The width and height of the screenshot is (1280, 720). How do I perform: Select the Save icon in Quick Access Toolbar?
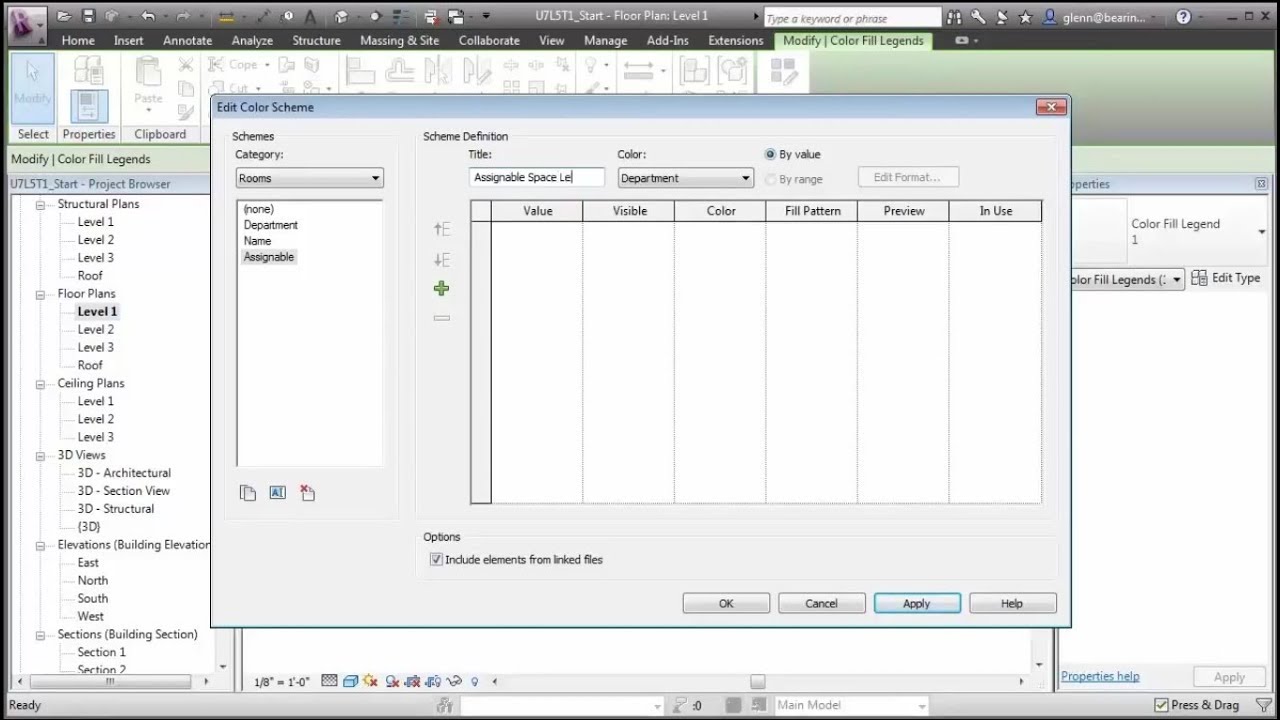click(90, 15)
